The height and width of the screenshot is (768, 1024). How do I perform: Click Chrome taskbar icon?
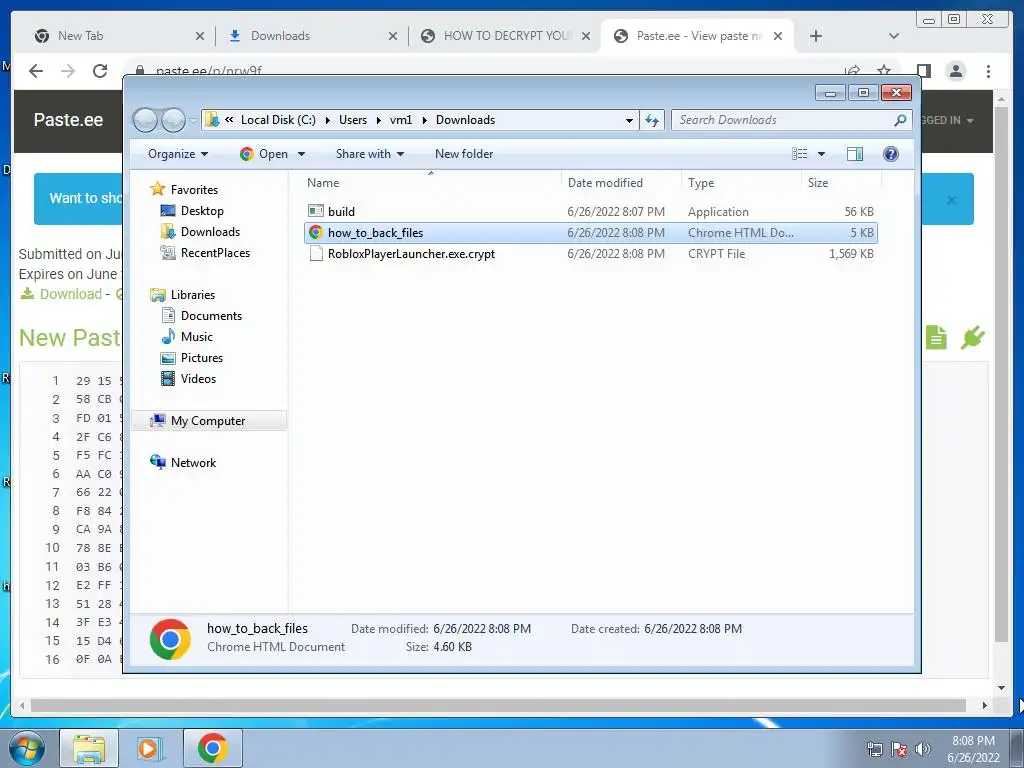coord(212,748)
